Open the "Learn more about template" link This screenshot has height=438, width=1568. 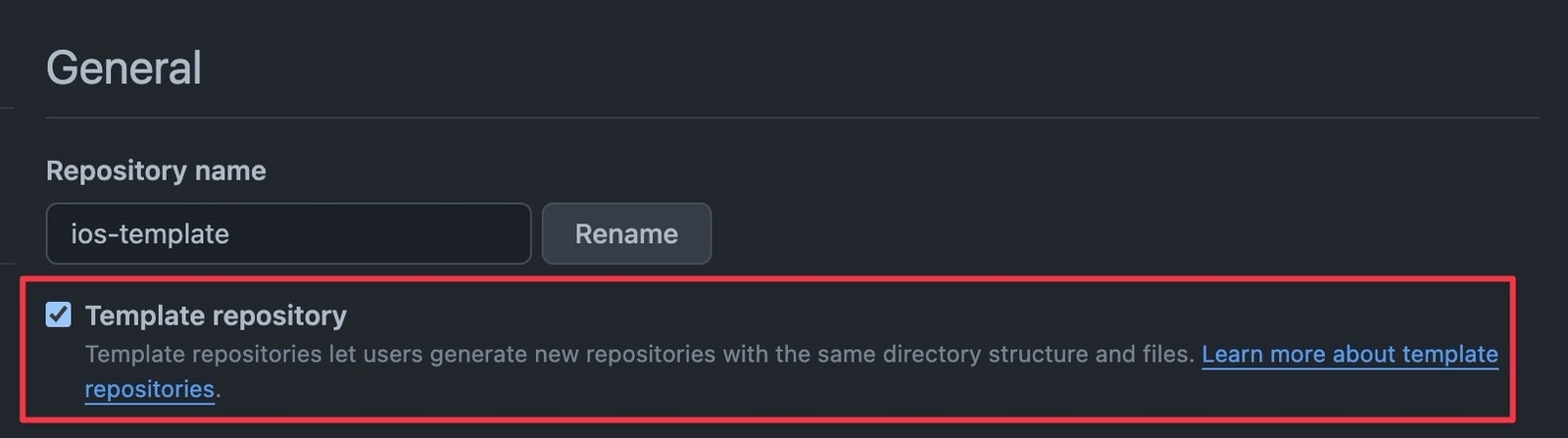tap(1349, 354)
